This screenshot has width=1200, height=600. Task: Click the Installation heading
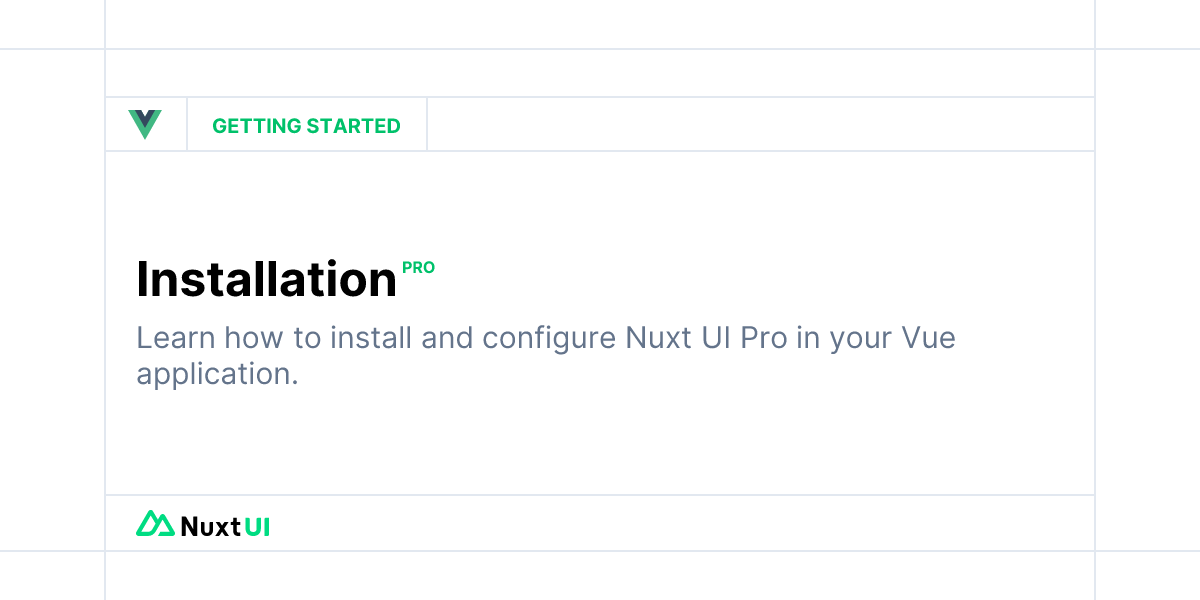(266, 279)
